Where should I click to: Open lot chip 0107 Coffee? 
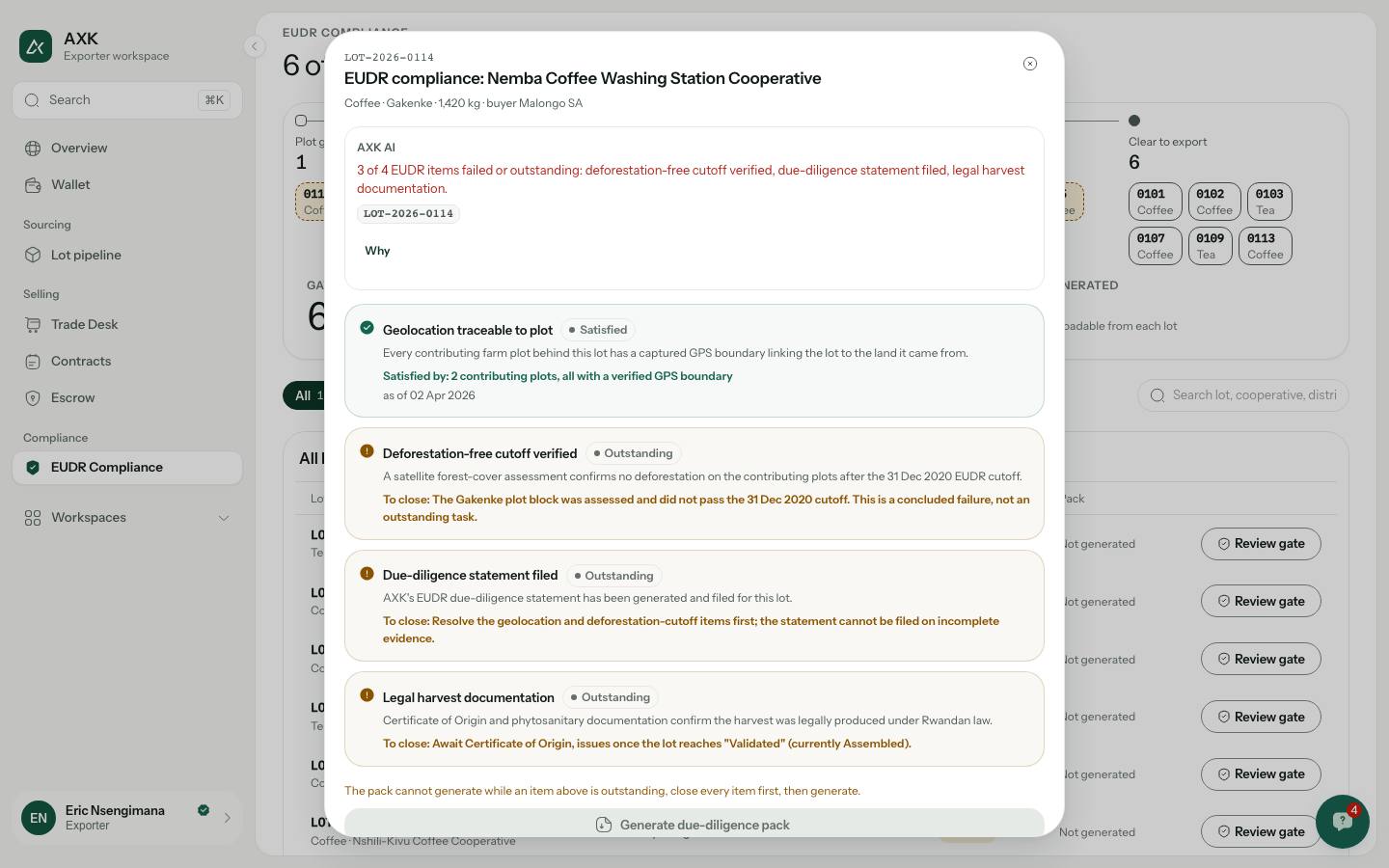pyautogui.click(x=1155, y=246)
